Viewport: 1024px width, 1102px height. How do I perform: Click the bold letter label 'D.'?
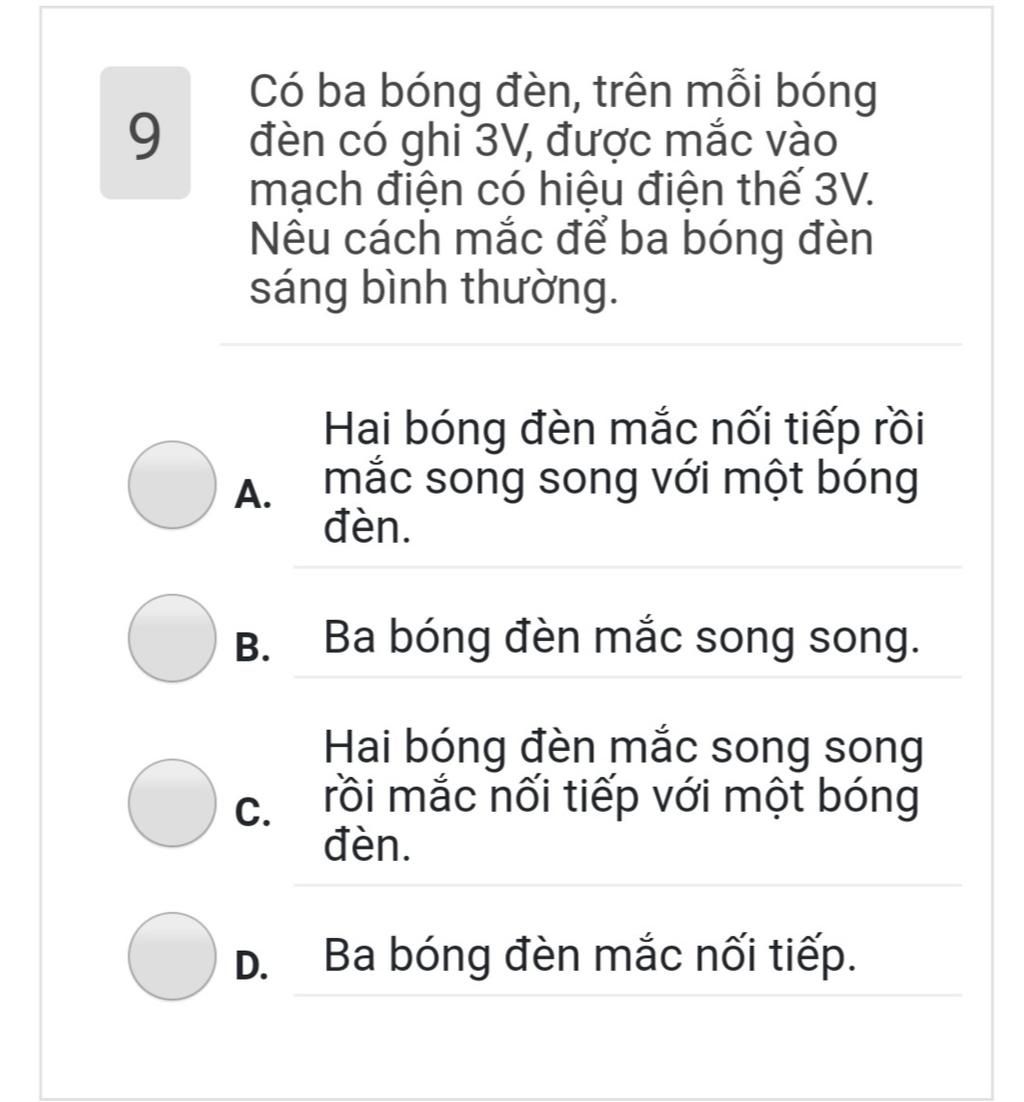252,965
